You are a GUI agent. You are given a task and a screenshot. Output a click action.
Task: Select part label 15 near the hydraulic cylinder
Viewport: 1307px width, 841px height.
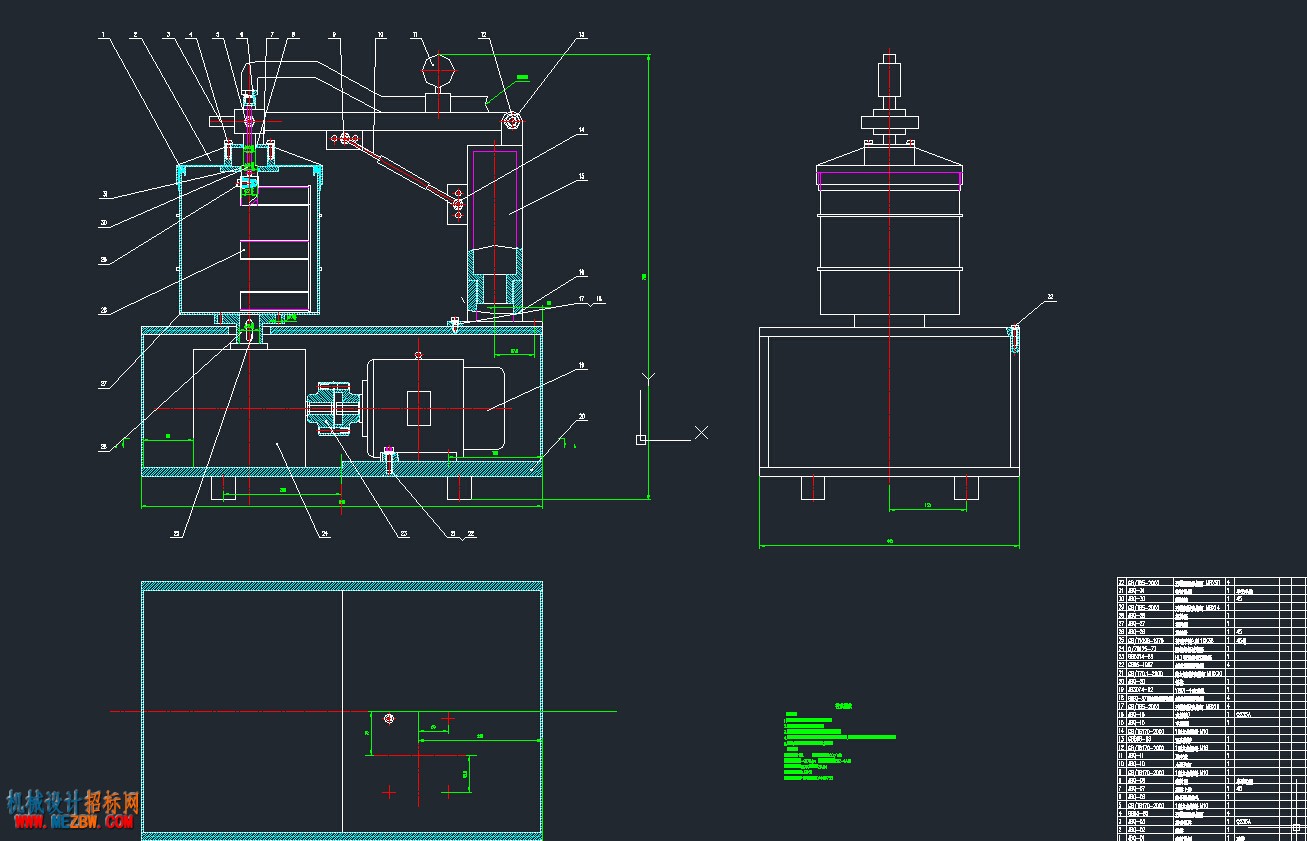(582, 178)
